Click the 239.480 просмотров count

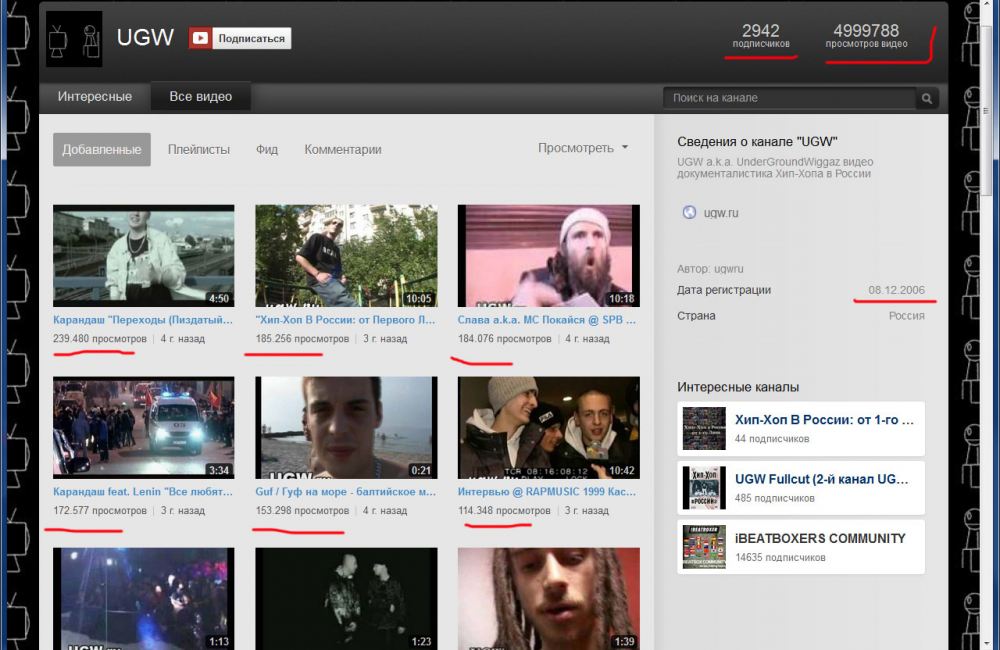click(99, 339)
